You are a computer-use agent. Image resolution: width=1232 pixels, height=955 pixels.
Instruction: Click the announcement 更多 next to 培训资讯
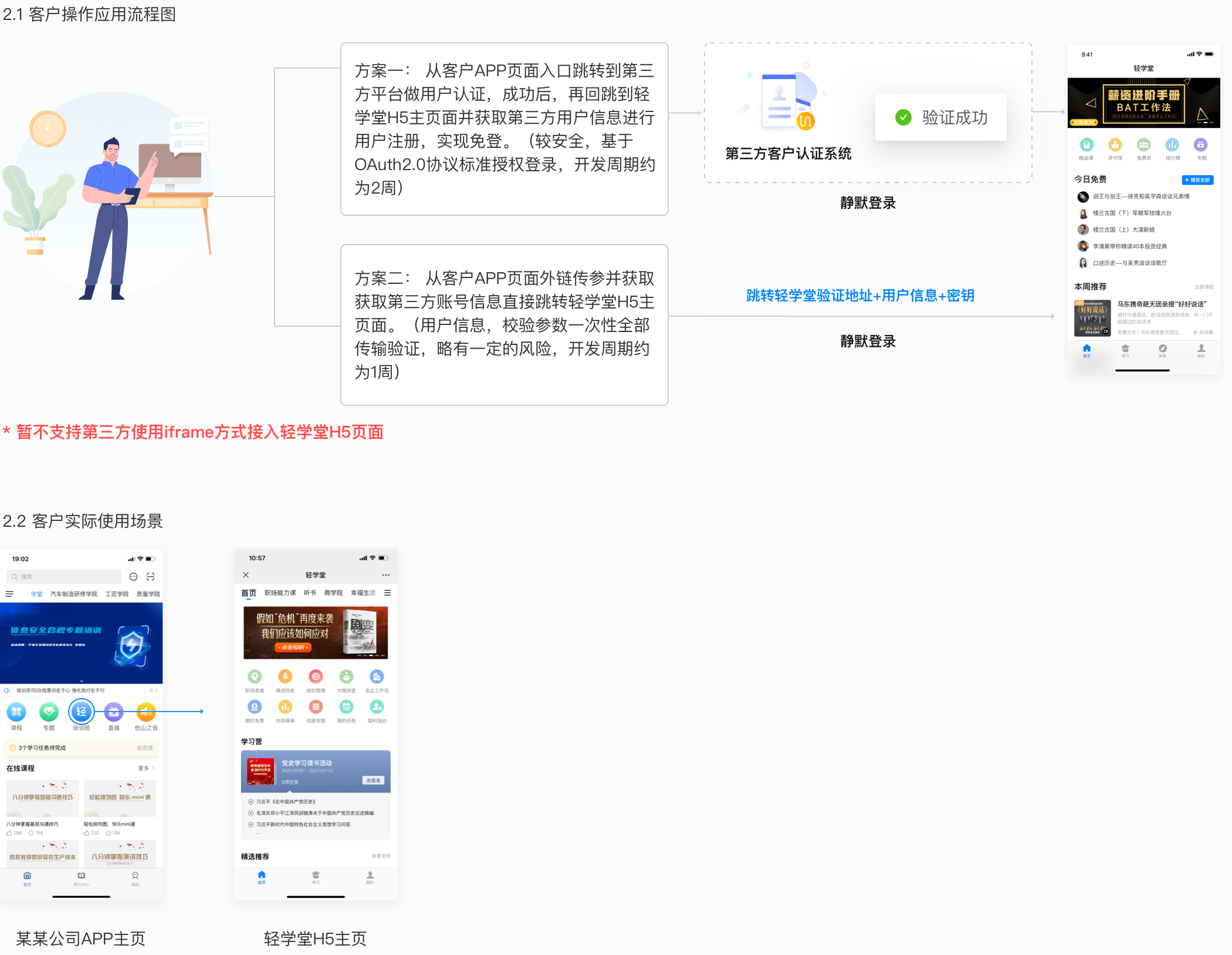[x=153, y=690]
